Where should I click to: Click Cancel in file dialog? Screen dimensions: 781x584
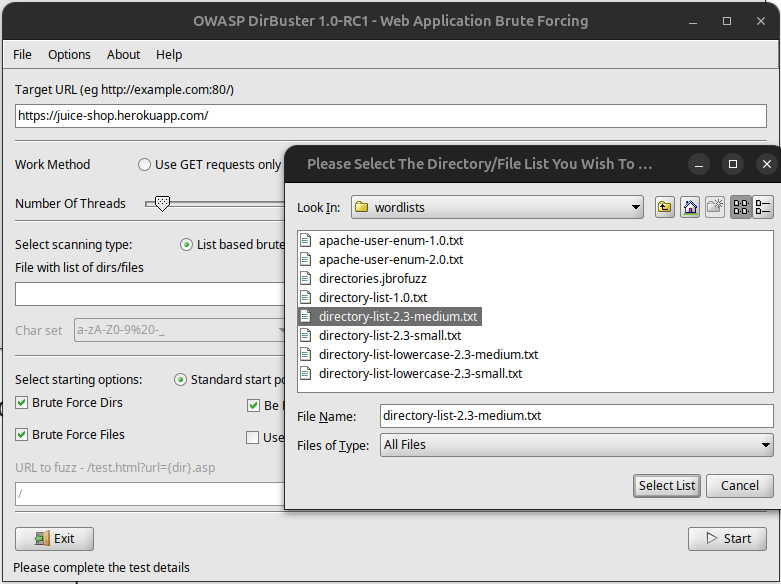coord(740,485)
